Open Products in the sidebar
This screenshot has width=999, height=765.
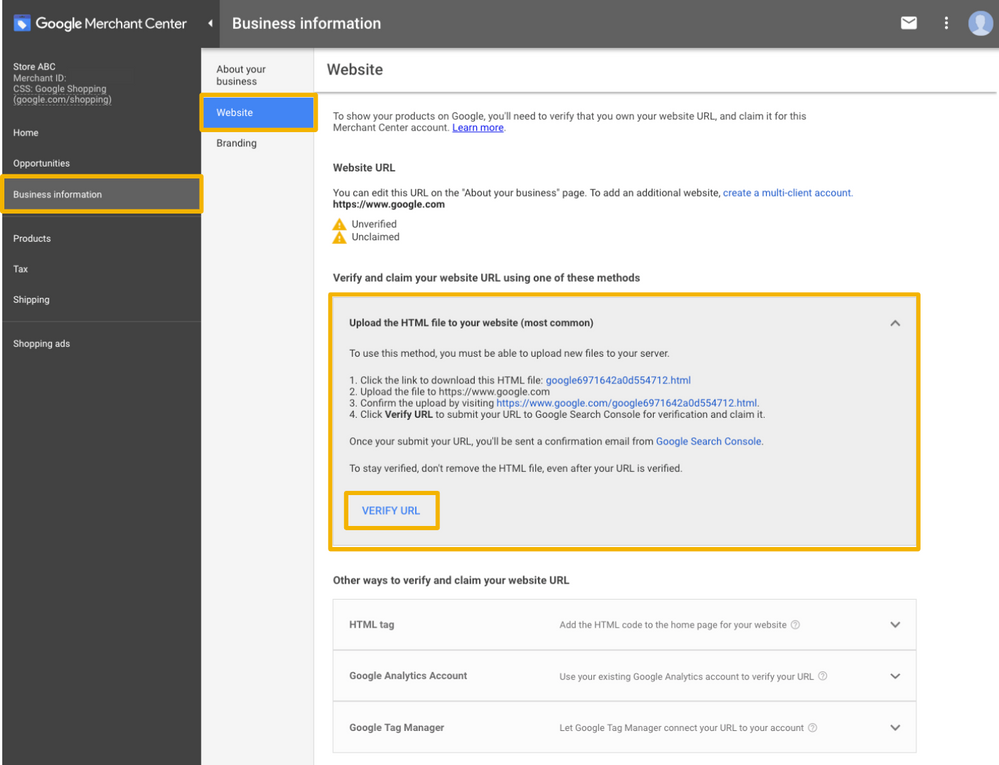point(32,238)
